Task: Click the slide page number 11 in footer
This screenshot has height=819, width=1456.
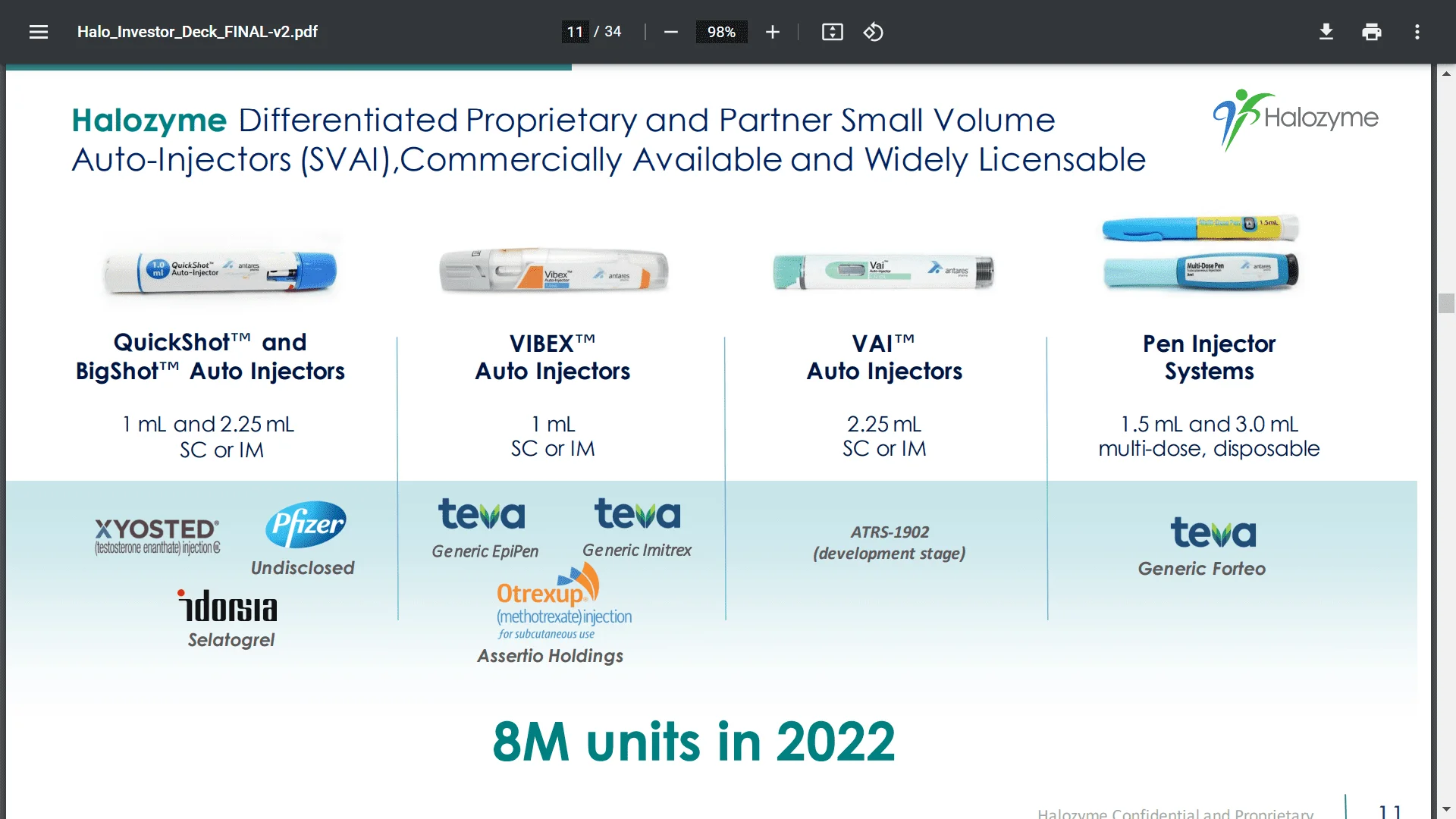Action: click(1390, 811)
